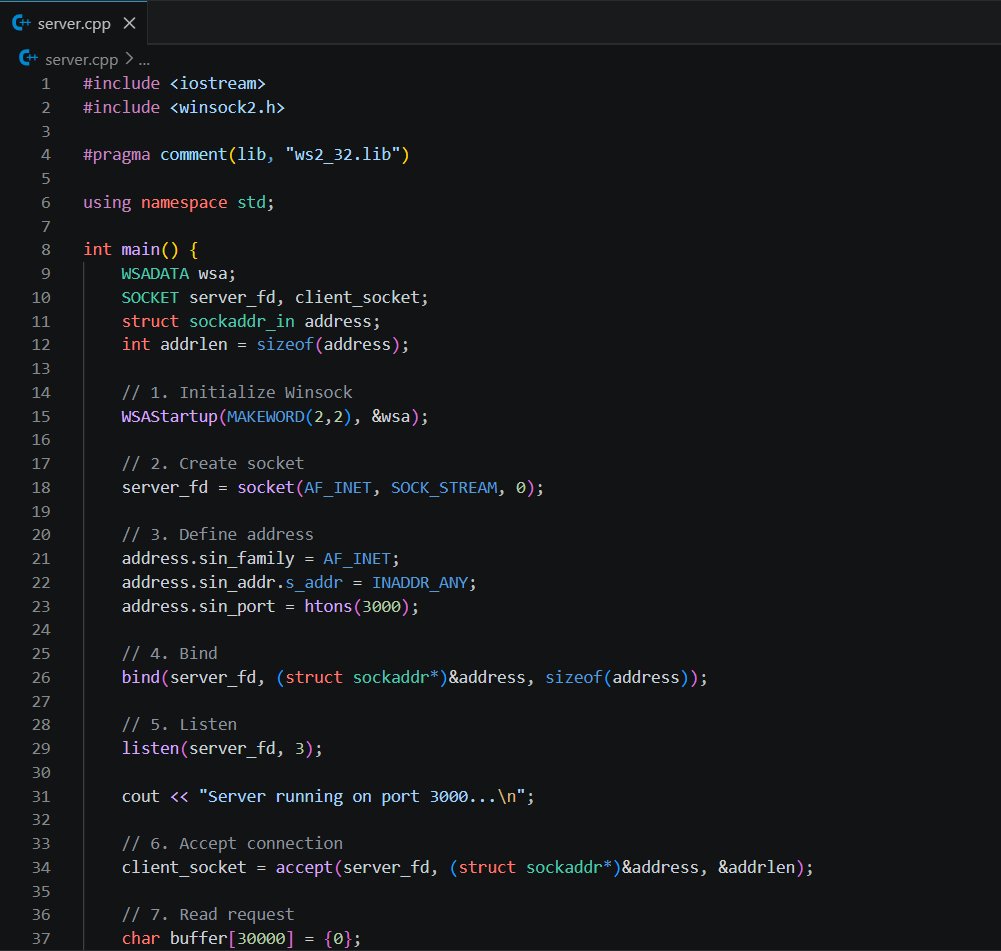Screen dimensions: 1001x951
Task: Click "ws2_32.lib" string in pragma line
Action: 342,154
